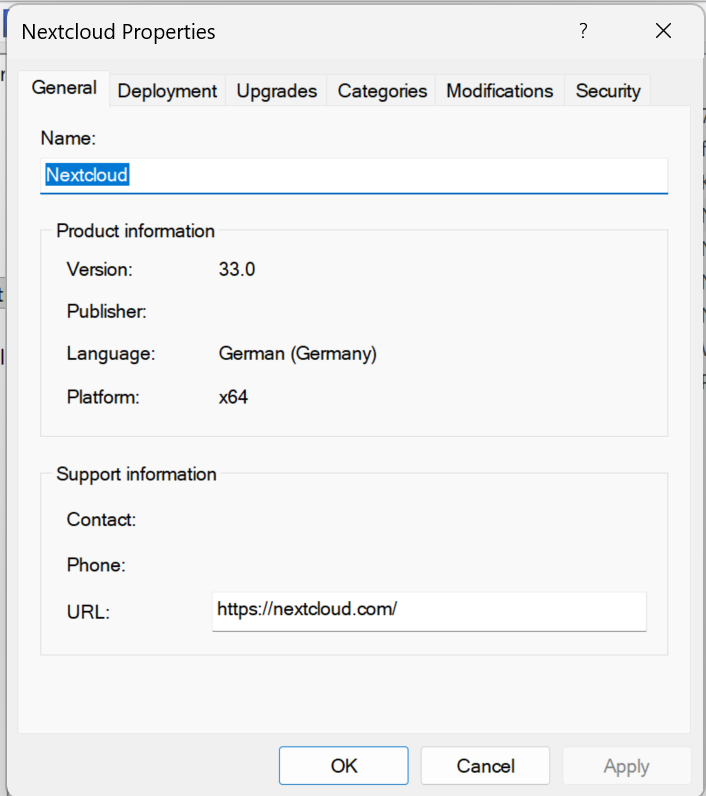Click the Phone label
The height and width of the screenshot is (796, 706).
[x=96, y=565]
